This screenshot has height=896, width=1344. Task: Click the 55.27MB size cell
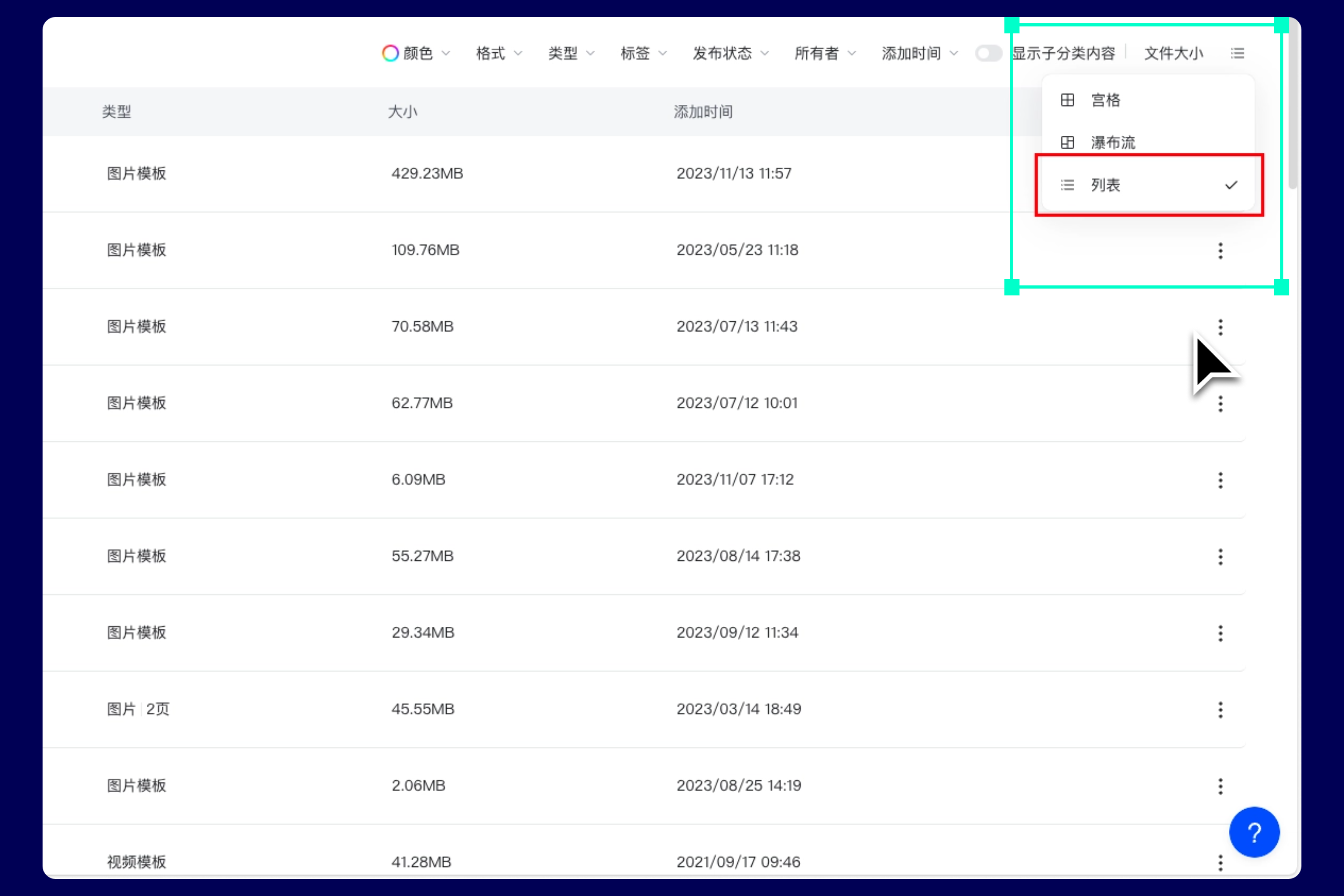pyautogui.click(x=422, y=556)
